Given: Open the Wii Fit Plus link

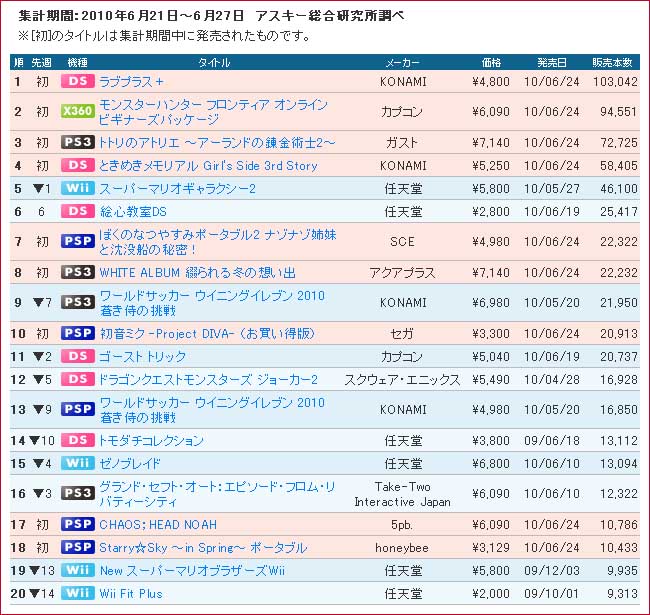Looking at the screenshot, I should coord(131,593).
